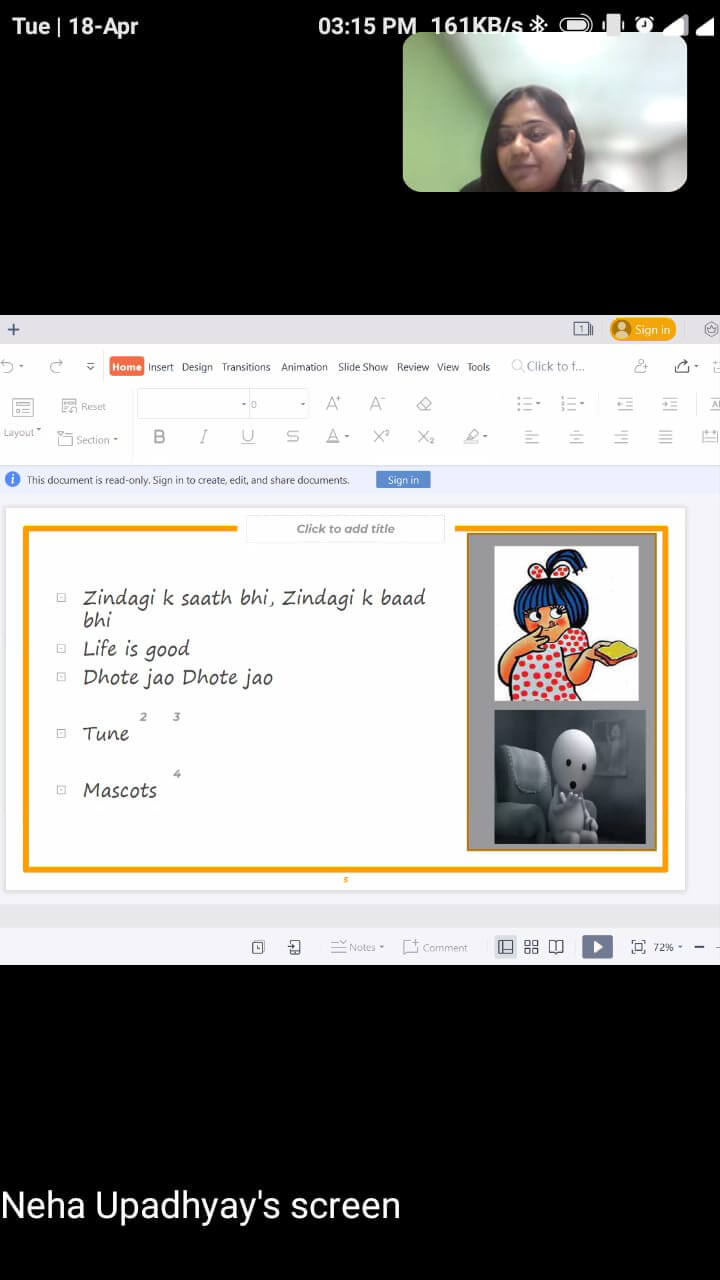
Task: Open the Notes dropdown
Action: click(x=357, y=947)
